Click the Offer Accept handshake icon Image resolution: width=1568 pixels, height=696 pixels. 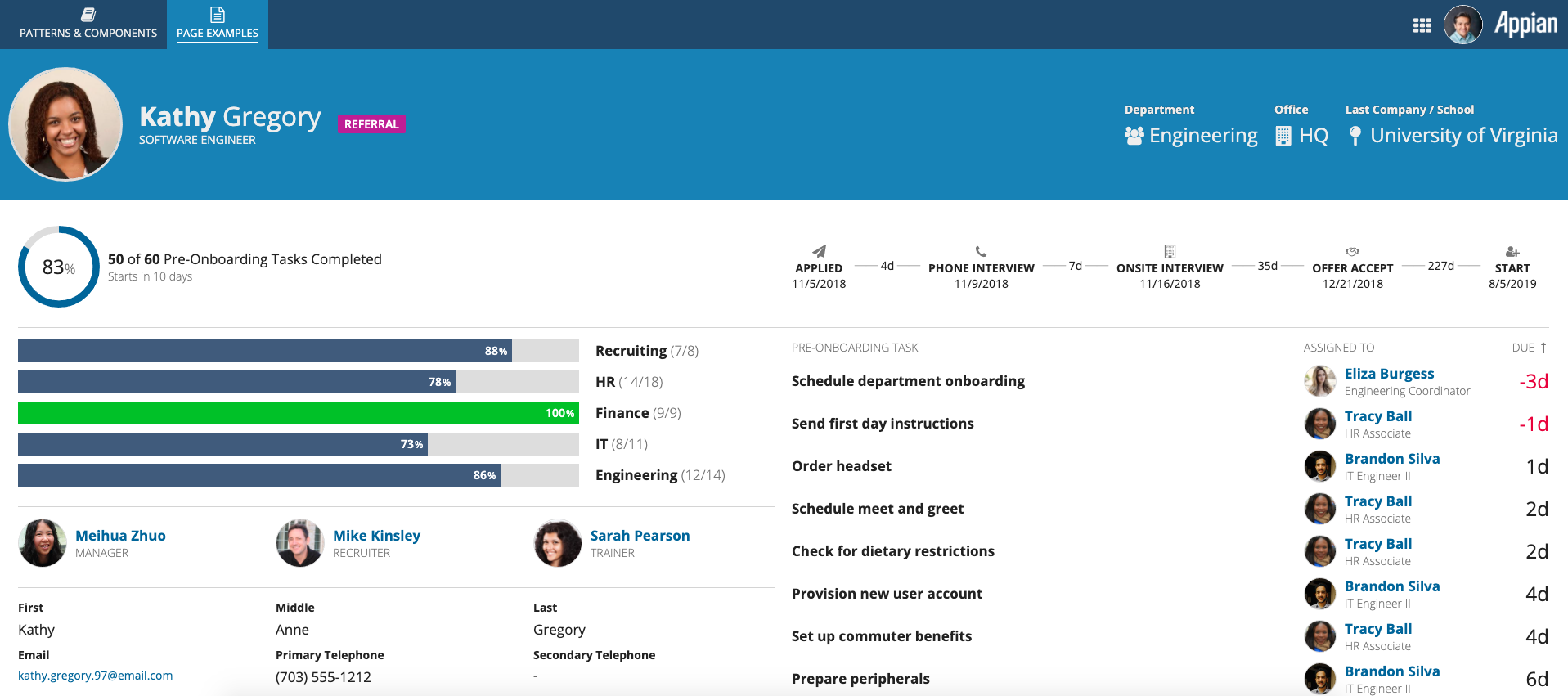(1352, 251)
